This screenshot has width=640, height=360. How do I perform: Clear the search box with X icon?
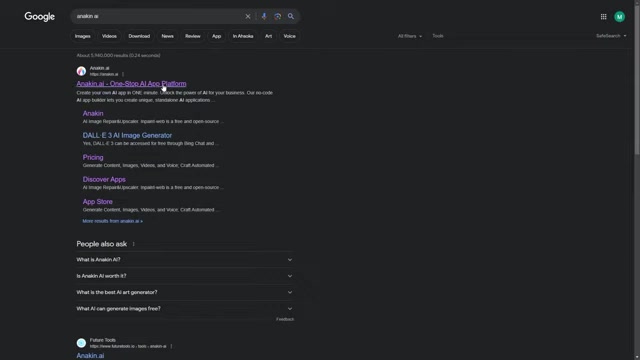point(248,16)
